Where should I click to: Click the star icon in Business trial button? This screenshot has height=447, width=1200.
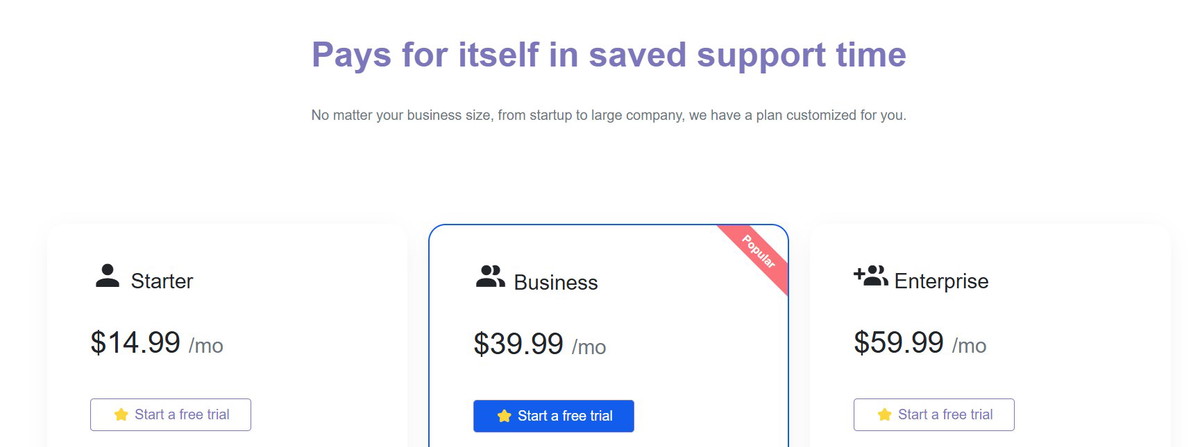[x=504, y=416]
